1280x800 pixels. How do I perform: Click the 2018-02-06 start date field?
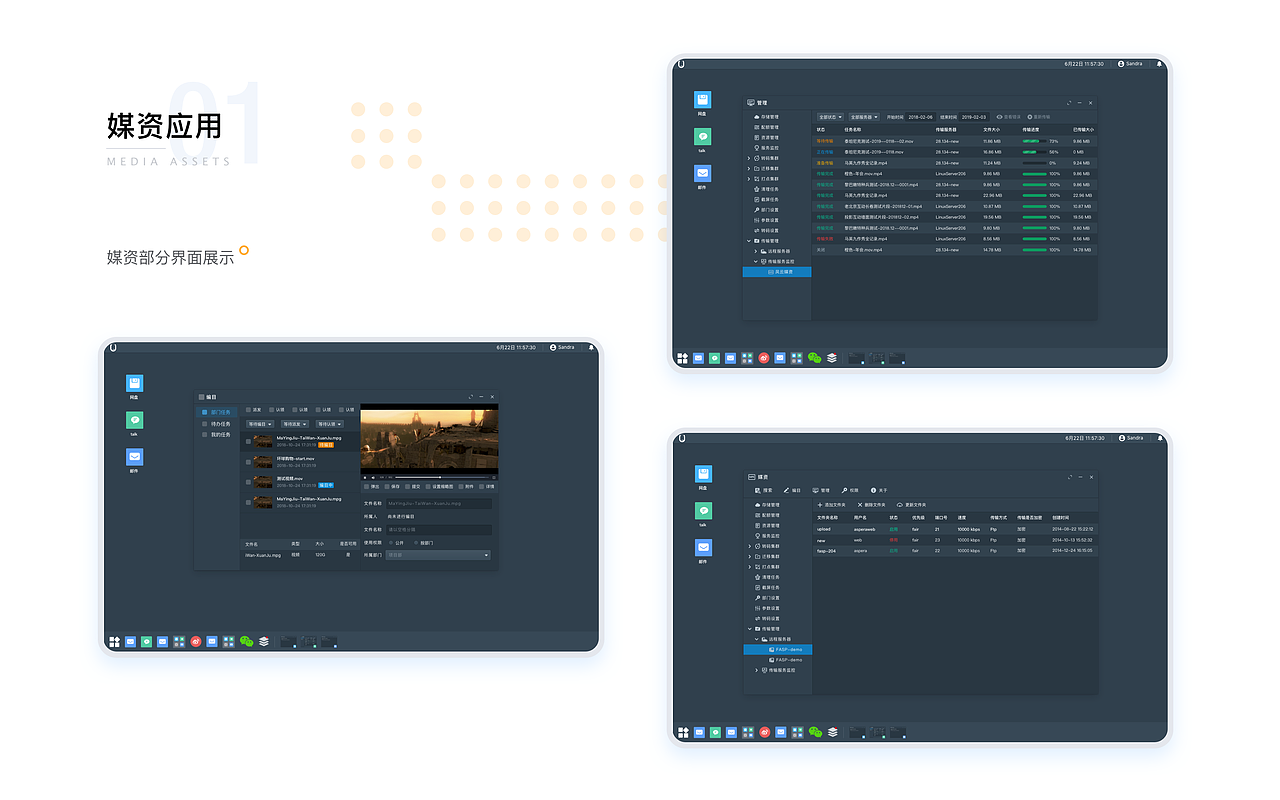click(920, 117)
